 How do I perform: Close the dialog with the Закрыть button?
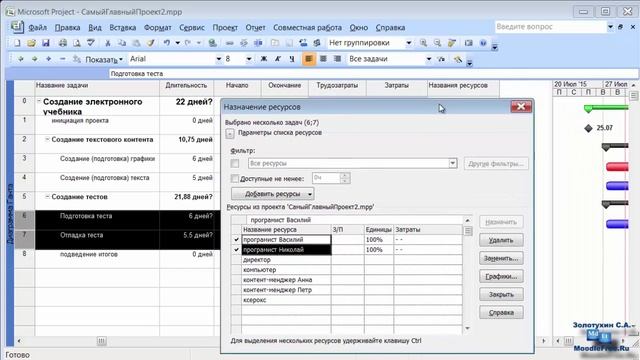pyautogui.click(x=501, y=294)
